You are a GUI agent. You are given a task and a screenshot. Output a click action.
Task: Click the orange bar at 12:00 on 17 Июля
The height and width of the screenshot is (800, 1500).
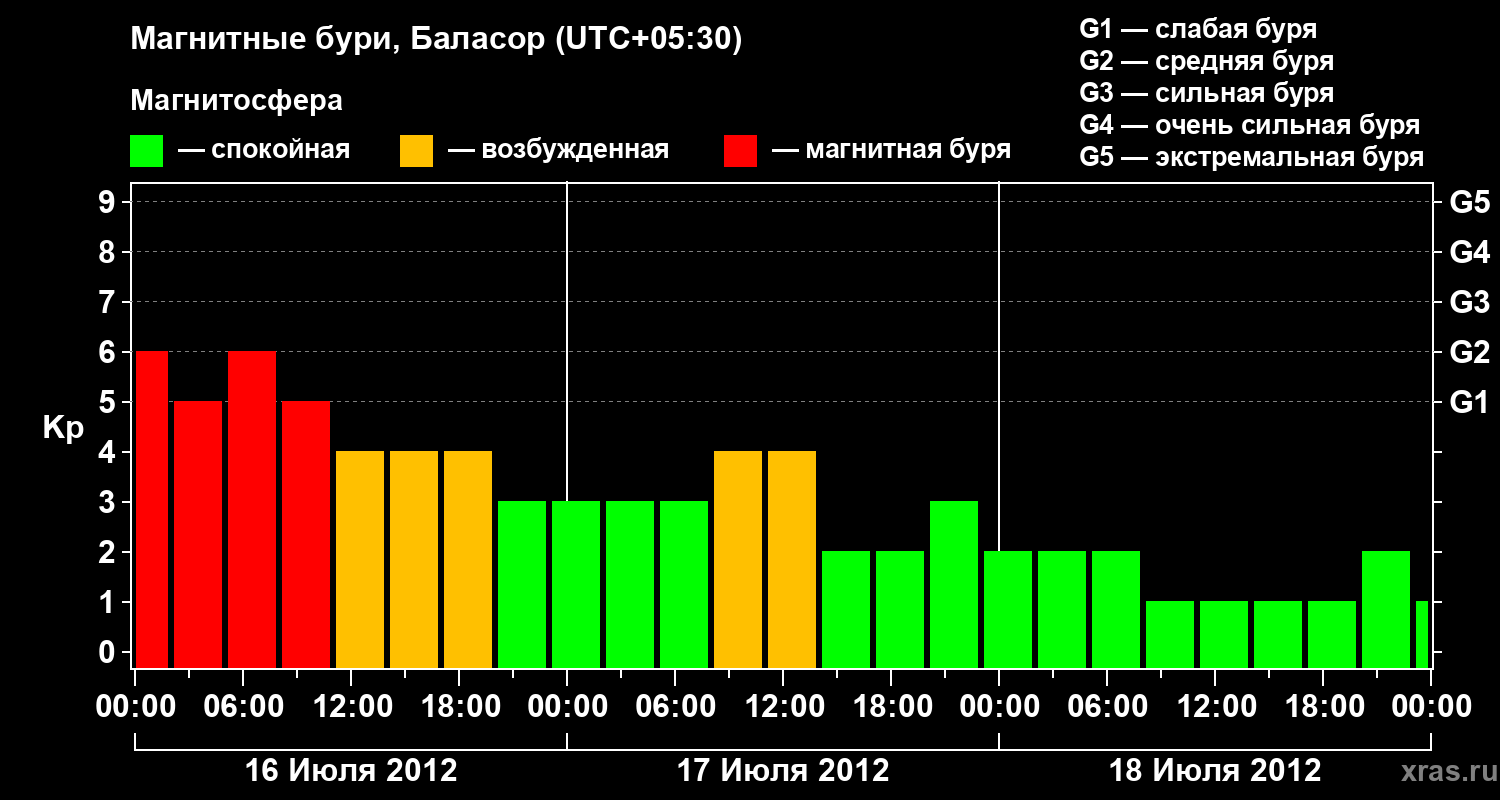tap(792, 560)
